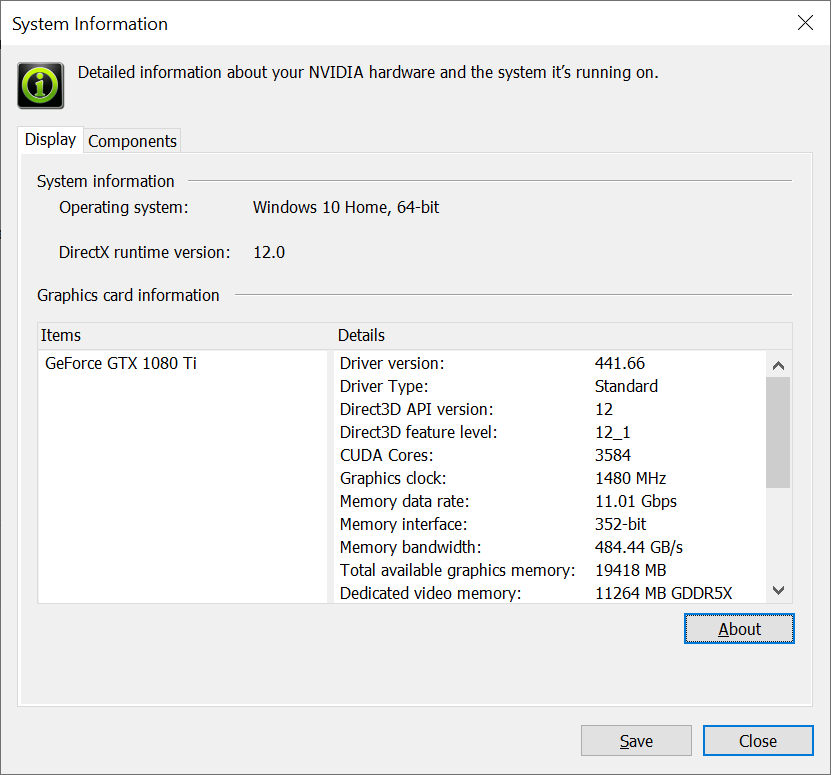Click the Dedicated video memory label
The height and width of the screenshot is (775, 840).
click(430, 593)
